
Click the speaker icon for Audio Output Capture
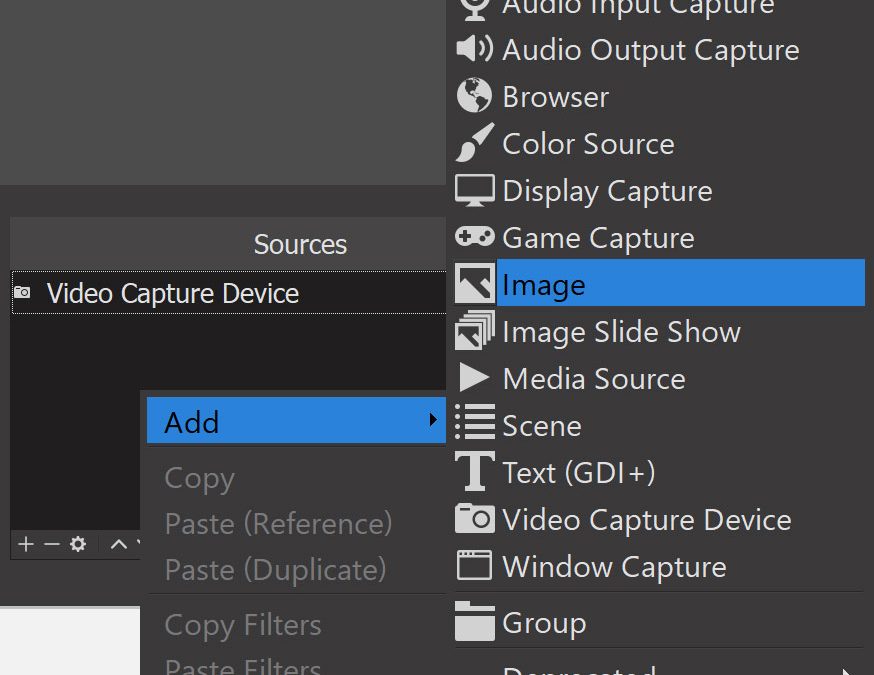(x=474, y=50)
